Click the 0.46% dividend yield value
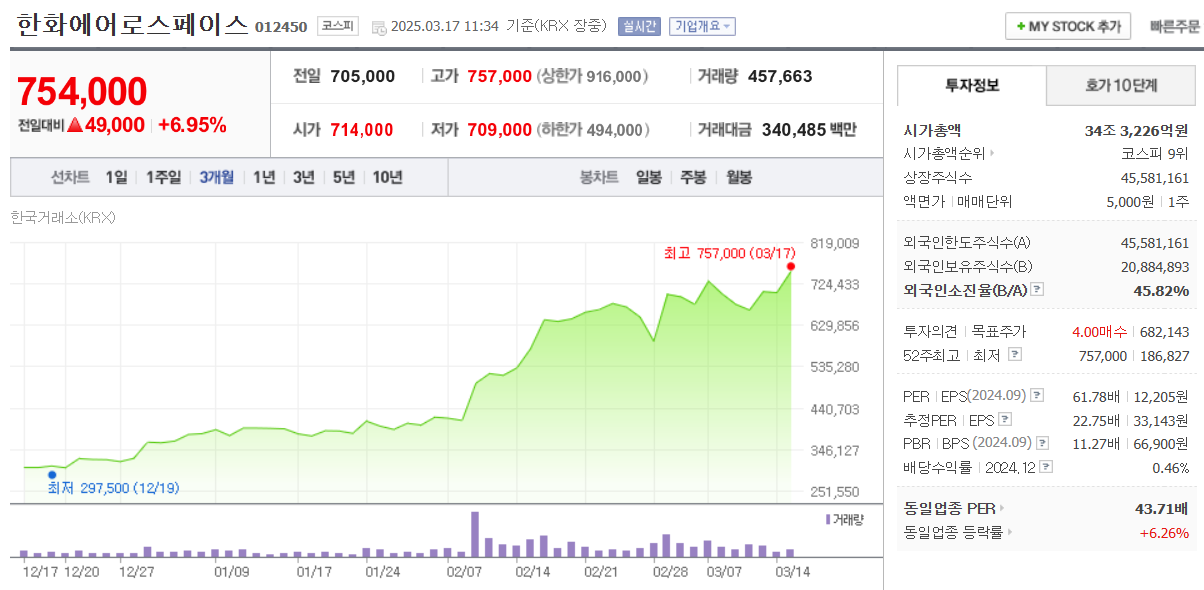The height and width of the screenshot is (590, 1204). point(1170,467)
